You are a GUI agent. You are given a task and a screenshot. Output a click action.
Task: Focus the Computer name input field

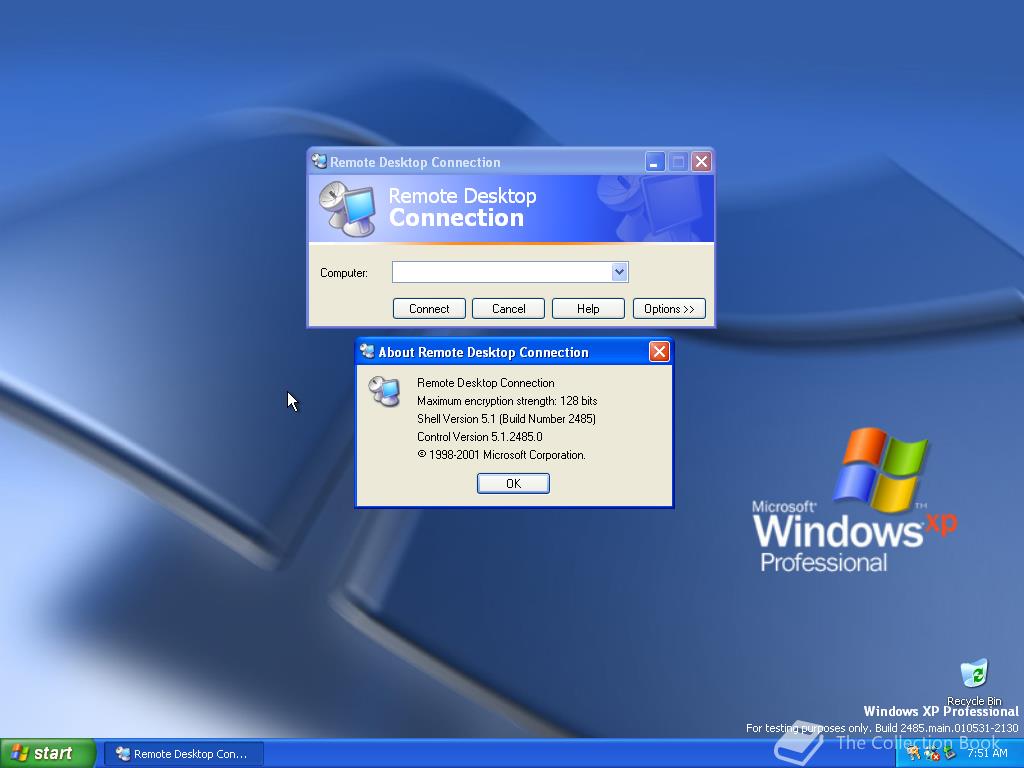pos(502,272)
